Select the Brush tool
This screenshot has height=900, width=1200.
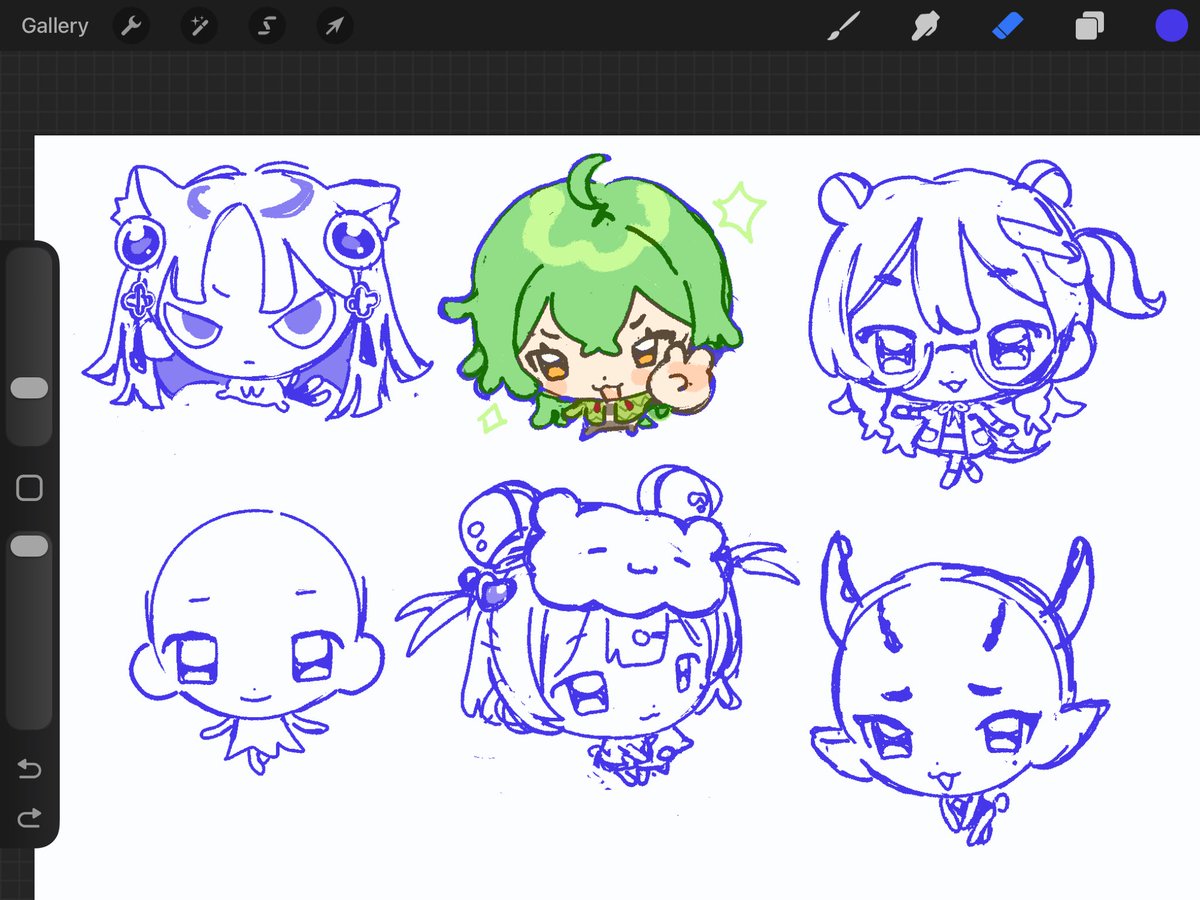point(845,26)
